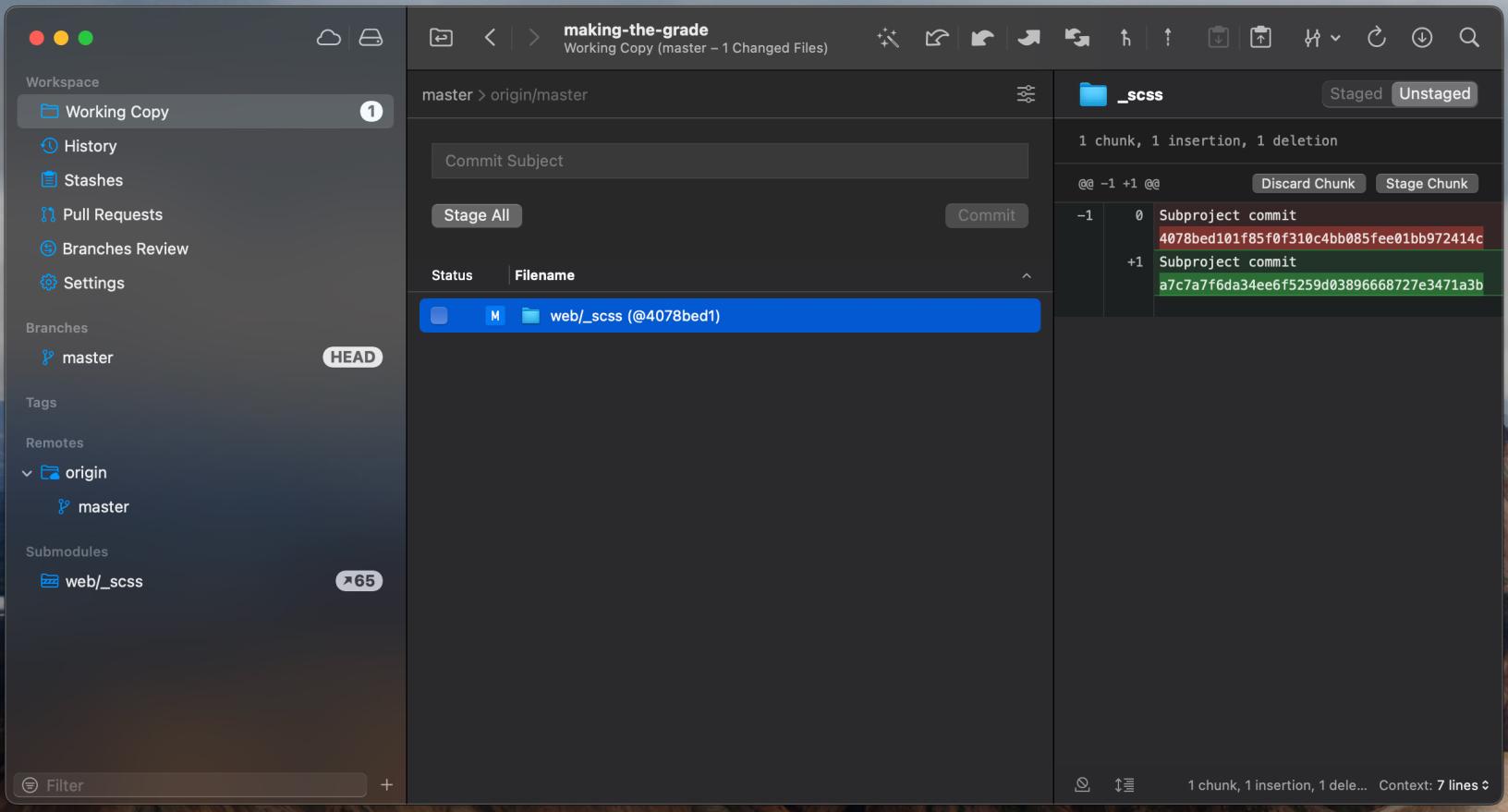Screen dimensions: 1508x812
Task: Open the local repositories drive icon
Action: [x=371, y=38]
